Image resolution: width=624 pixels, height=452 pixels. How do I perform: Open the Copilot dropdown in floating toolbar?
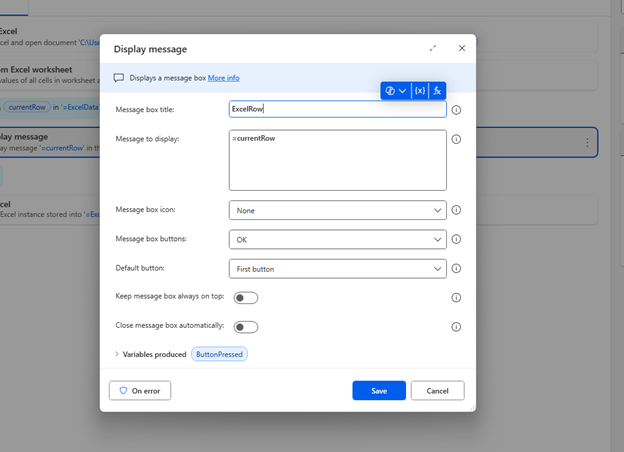(x=396, y=91)
